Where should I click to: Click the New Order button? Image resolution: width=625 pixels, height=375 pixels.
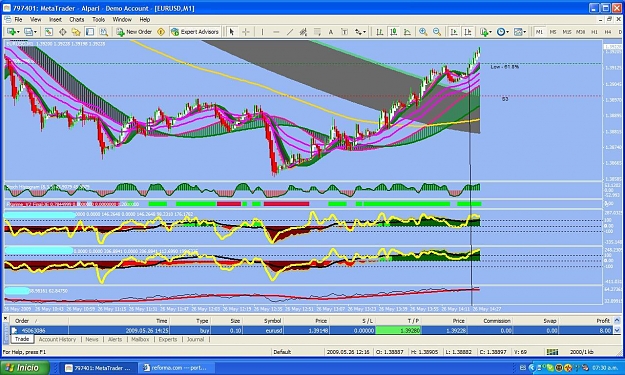tap(134, 32)
